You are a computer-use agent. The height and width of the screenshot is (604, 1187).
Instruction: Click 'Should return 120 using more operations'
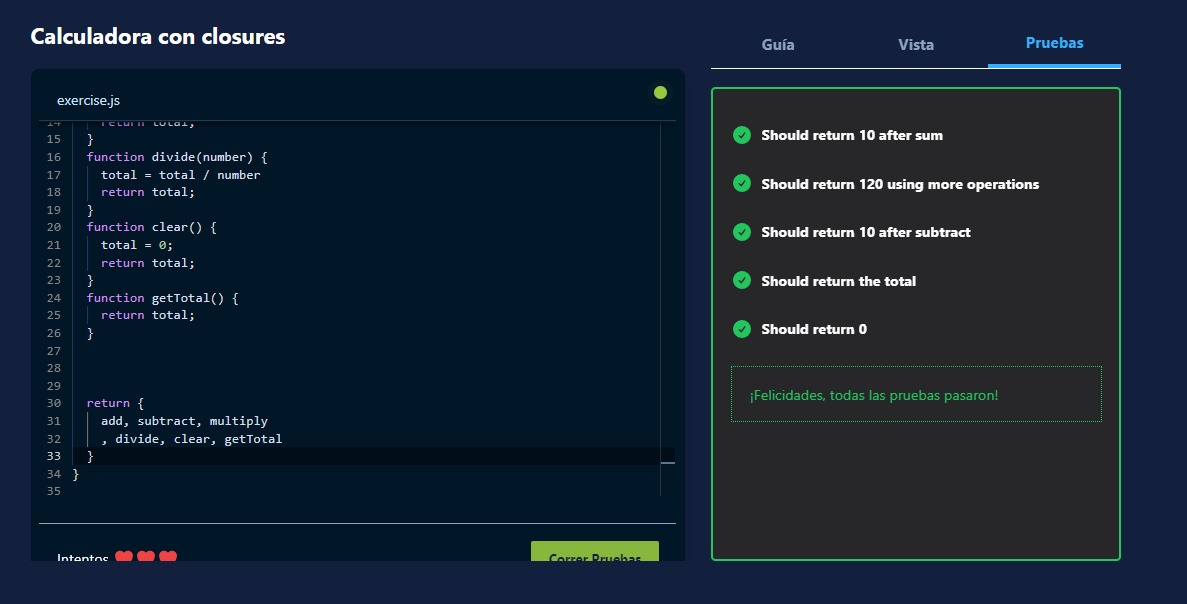[x=900, y=184]
